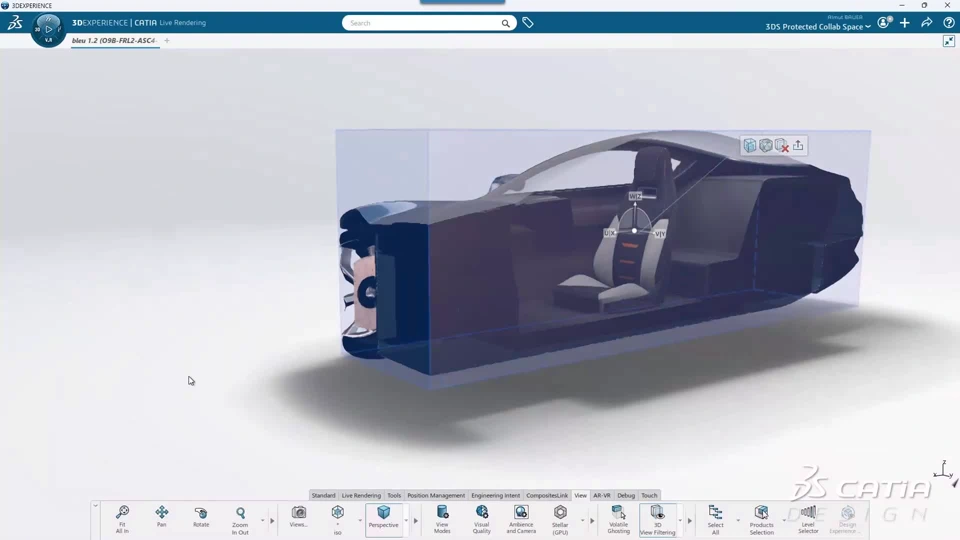Open the tag icon next to search
The height and width of the screenshot is (540, 960).
(528, 23)
